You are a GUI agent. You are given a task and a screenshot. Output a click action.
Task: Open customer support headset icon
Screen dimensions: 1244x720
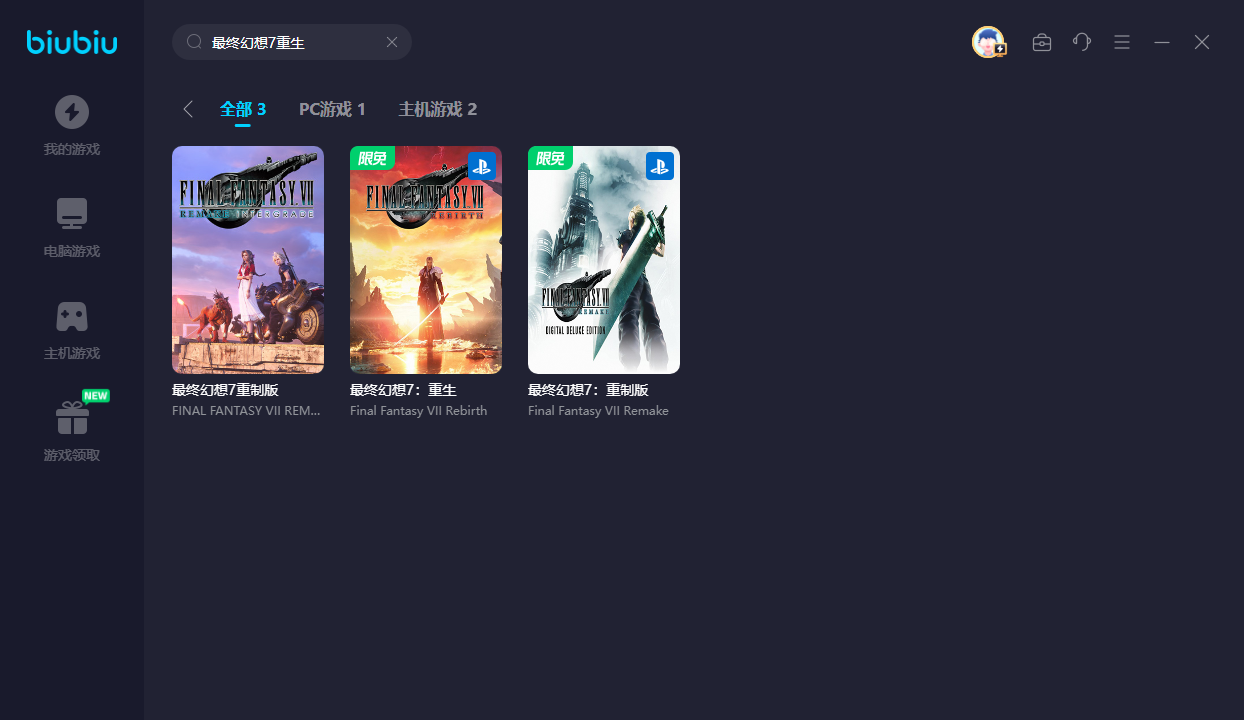[x=1082, y=42]
